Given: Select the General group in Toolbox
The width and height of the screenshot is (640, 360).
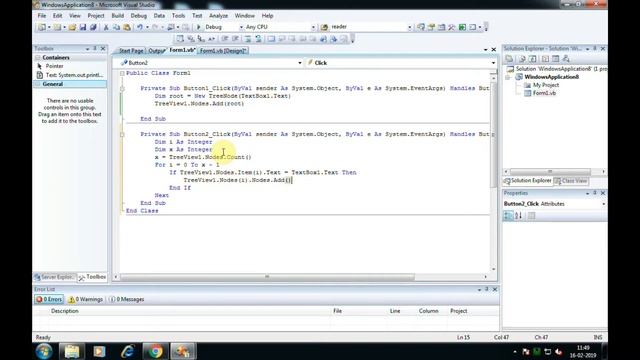Looking at the screenshot, I should tap(70, 84).
